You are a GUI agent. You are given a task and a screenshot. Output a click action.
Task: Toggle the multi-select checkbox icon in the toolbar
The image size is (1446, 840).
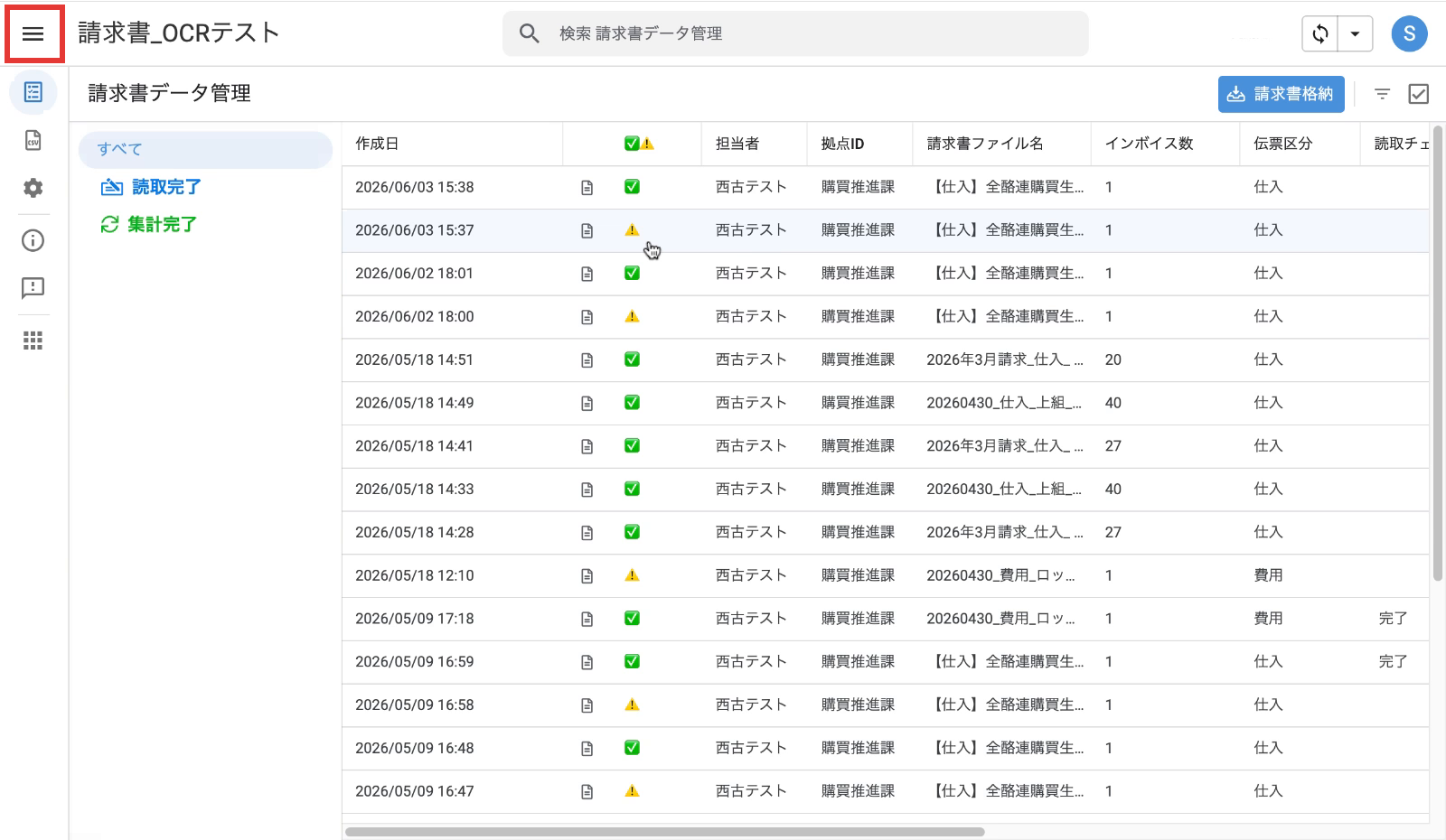[x=1419, y=94]
